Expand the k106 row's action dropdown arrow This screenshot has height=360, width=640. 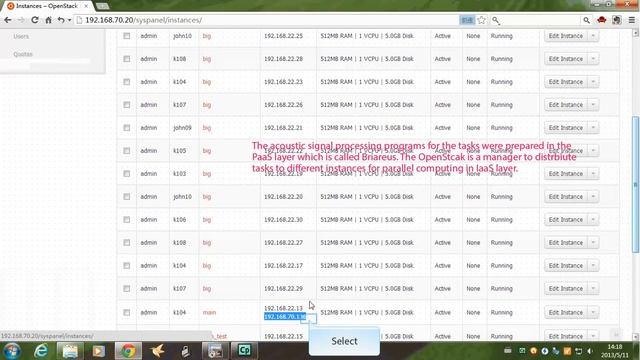[593, 220]
